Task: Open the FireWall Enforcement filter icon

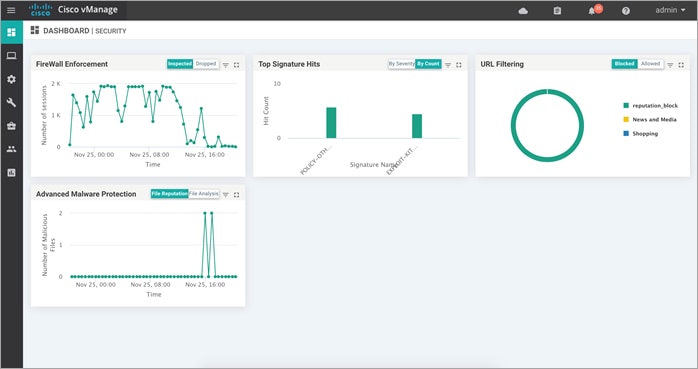Action: tap(226, 65)
